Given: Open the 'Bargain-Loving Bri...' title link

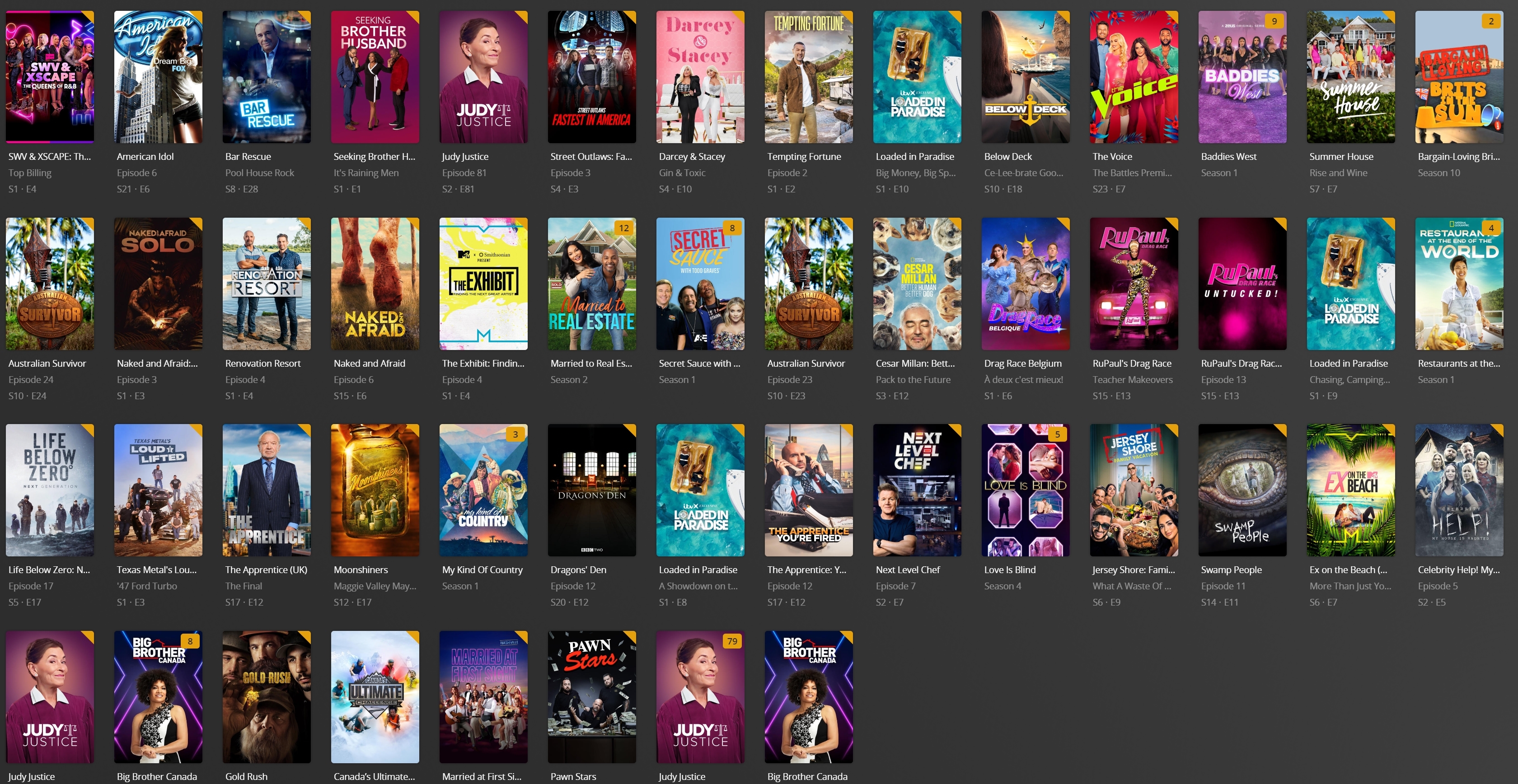Looking at the screenshot, I should [x=1458, y=157].
